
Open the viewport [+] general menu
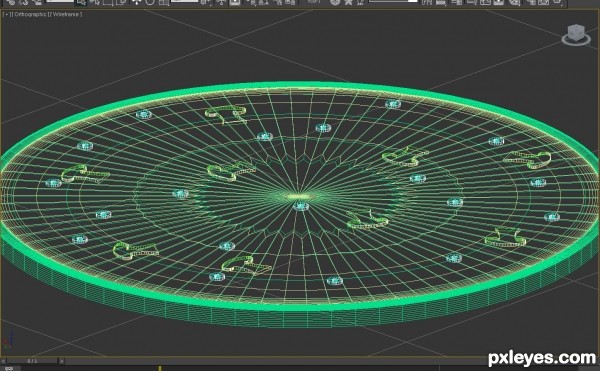pos(7,15)
